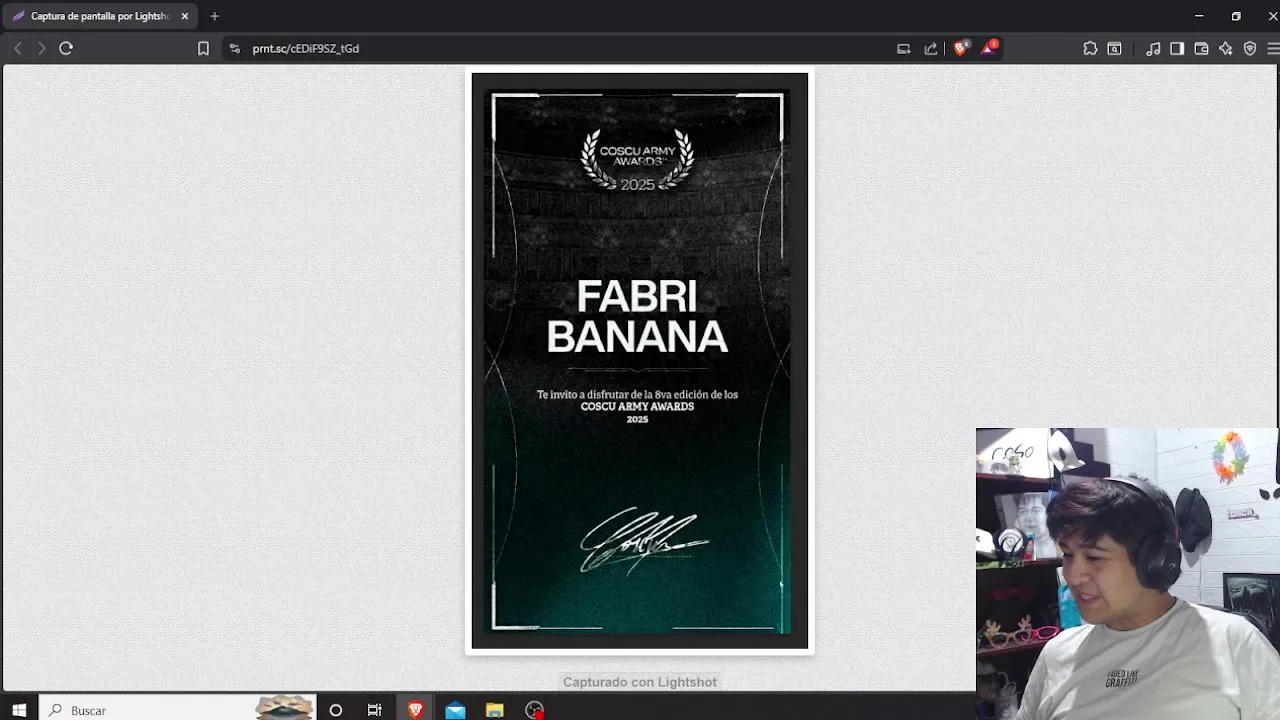Open the Extensions puzzle icon

1090,48
